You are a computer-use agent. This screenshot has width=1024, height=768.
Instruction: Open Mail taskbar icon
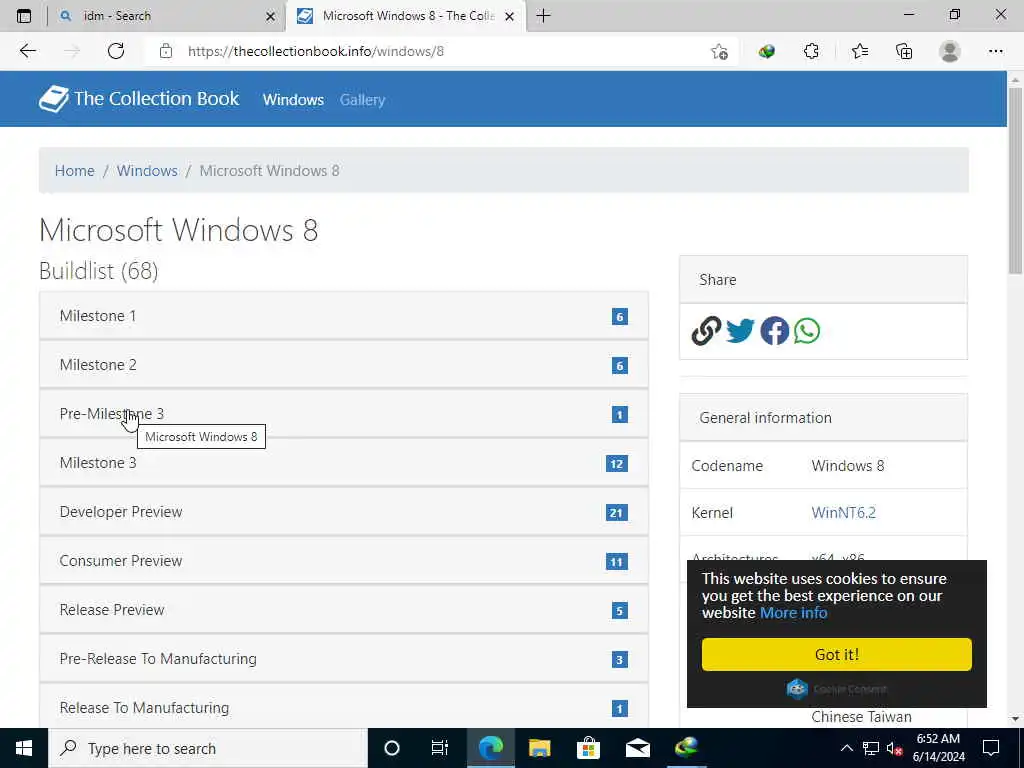[637, 748]
